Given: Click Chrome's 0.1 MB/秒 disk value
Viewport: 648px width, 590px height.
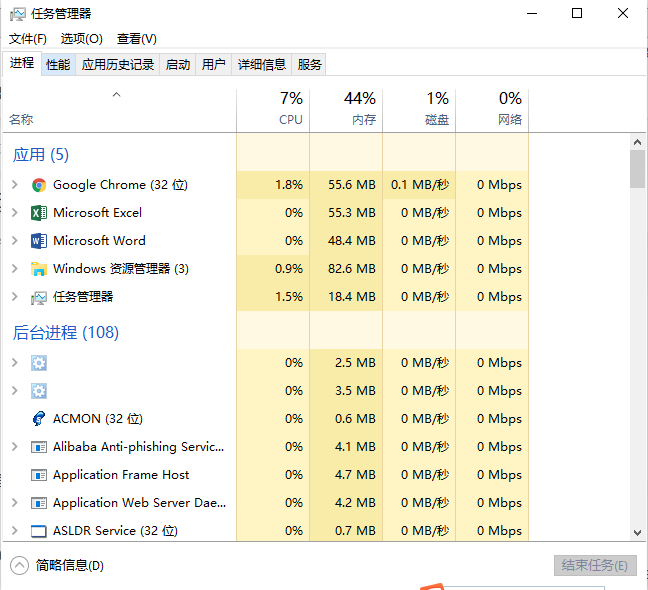Looking at the screenshot, I should (419, 185).
